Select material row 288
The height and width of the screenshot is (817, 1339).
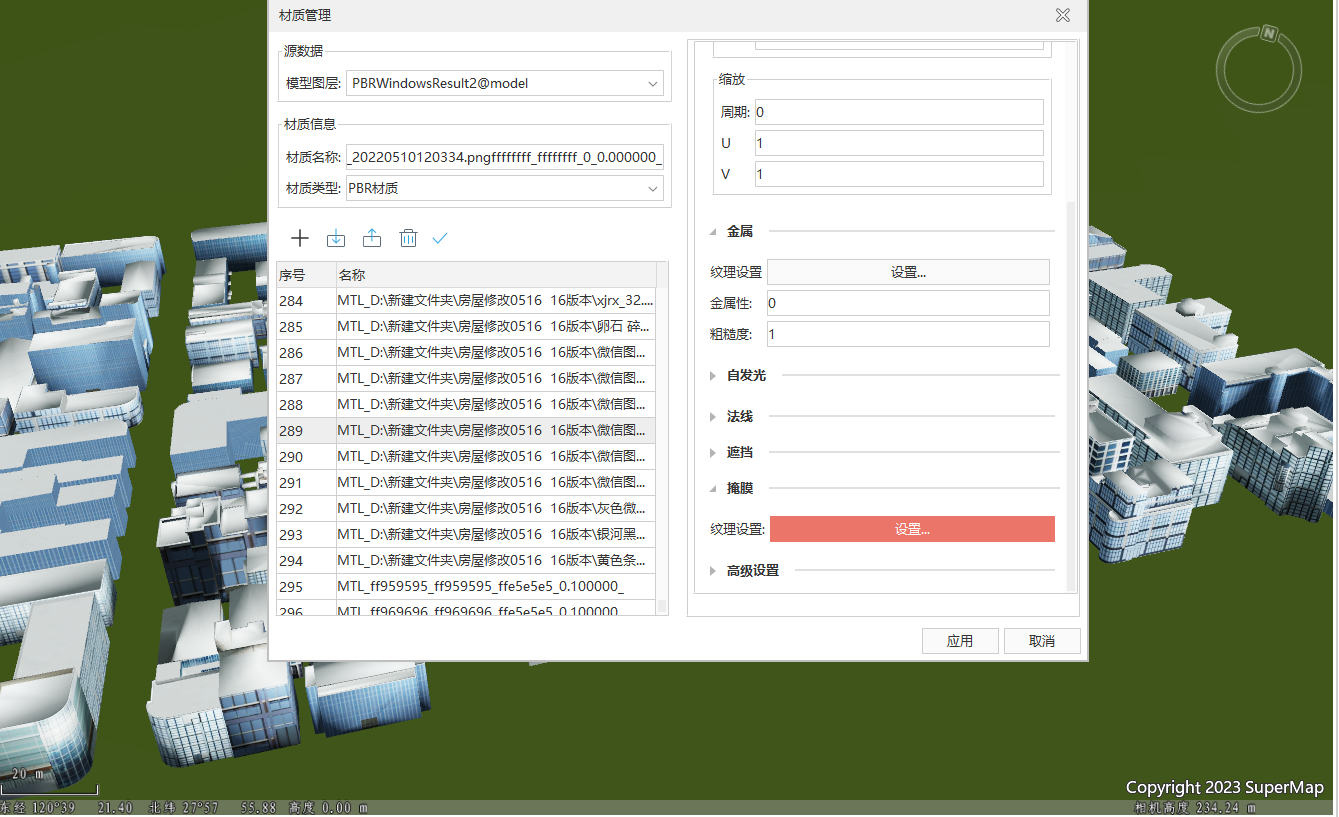point(466,405)
